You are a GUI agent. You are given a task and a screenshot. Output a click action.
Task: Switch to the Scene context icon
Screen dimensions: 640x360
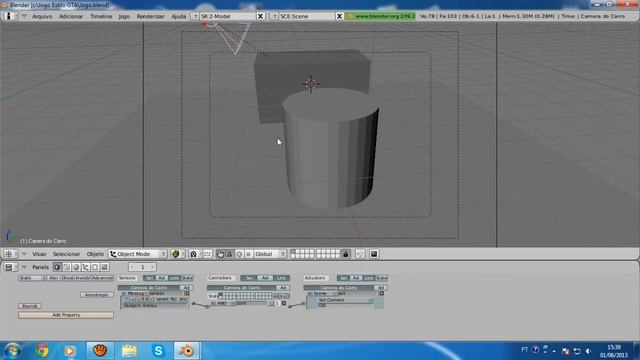click(104, 267)
